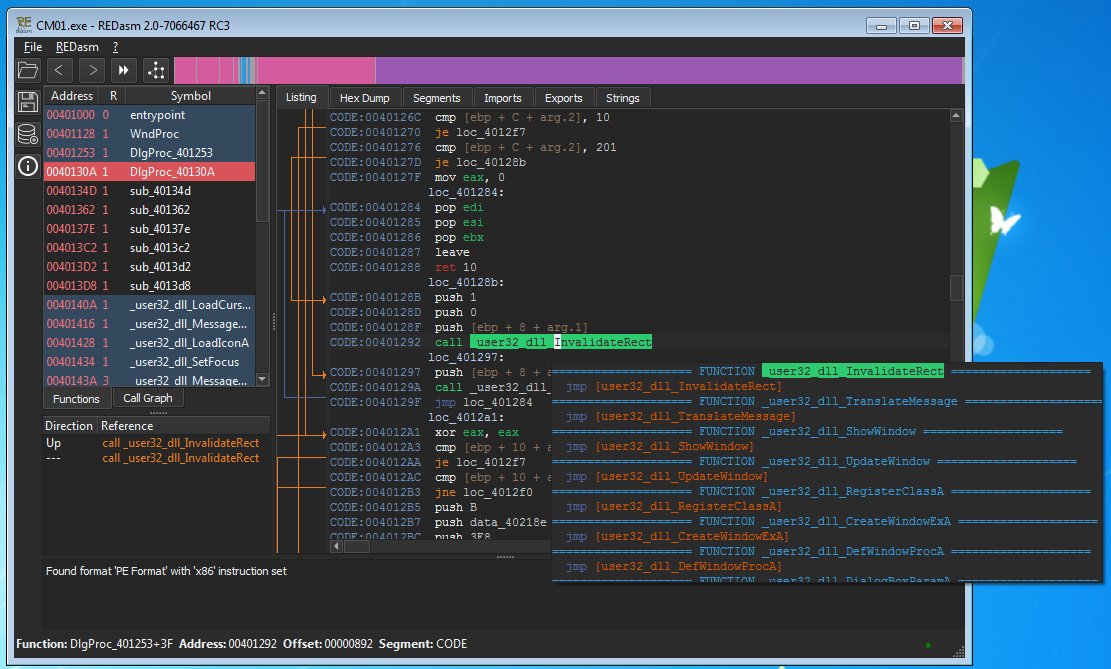Click jmp [user32_dll_UpdateWindow] in popup
Viewport: 1111px width, 669px height.
[x=667, y=476]
